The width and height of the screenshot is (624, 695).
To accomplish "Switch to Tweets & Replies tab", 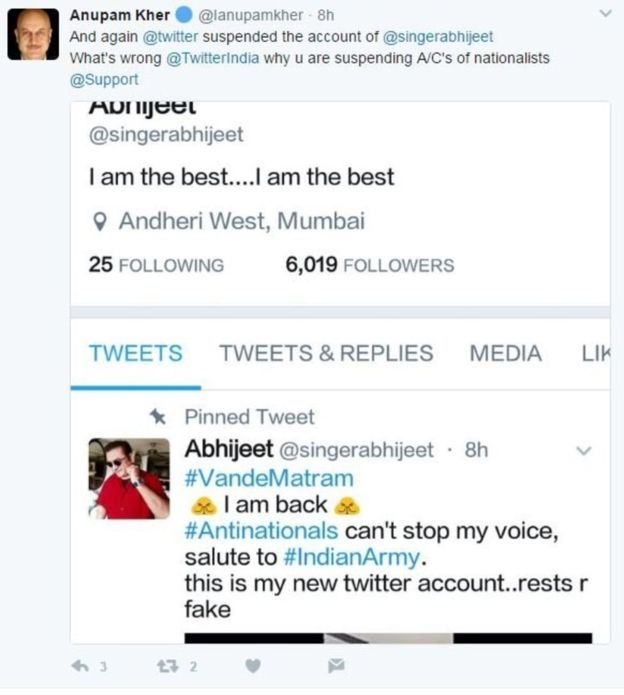I will pyautogui.click(x=326, y=353).
